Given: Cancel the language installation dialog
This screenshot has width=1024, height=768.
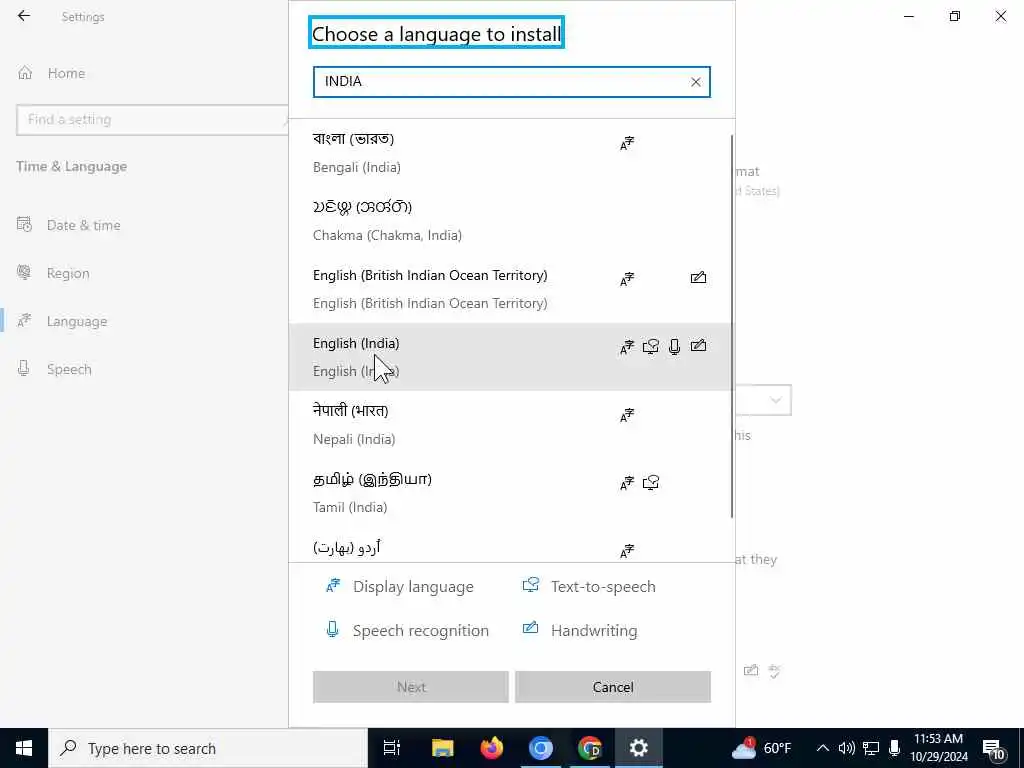Looking at the screenshot, I should coord(613,687).
